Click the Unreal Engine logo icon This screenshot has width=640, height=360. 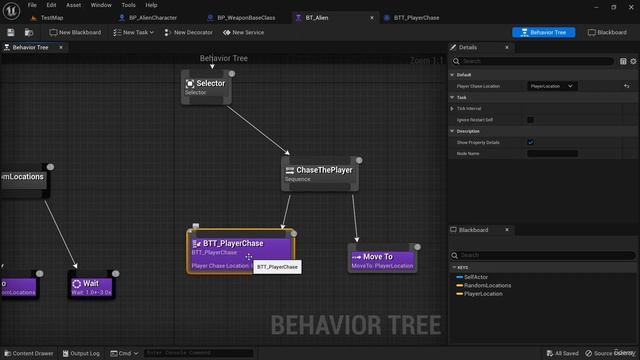[11, 11]
